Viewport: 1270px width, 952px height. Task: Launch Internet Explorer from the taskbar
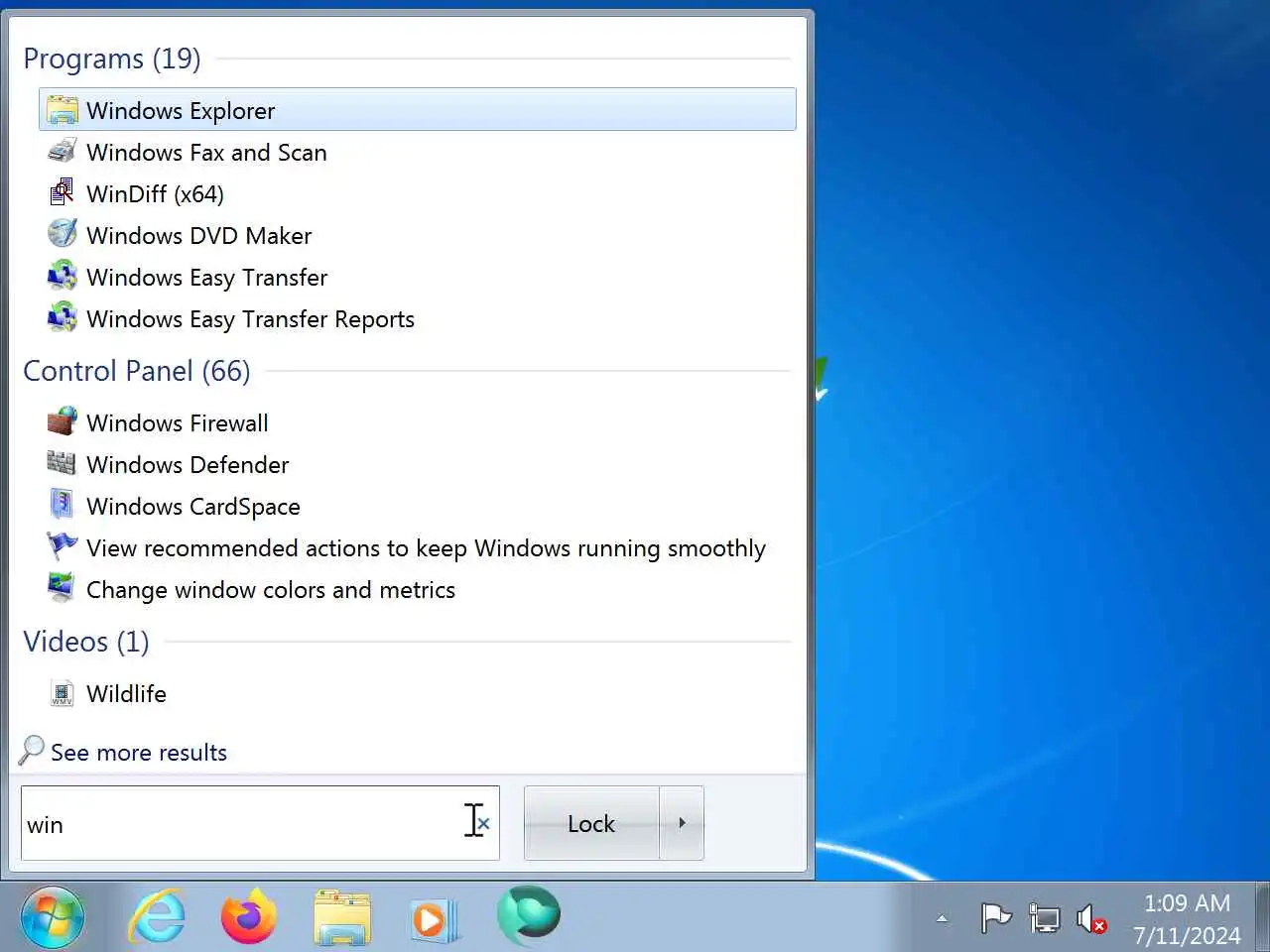pyautogui.click(x=157, y=917)
